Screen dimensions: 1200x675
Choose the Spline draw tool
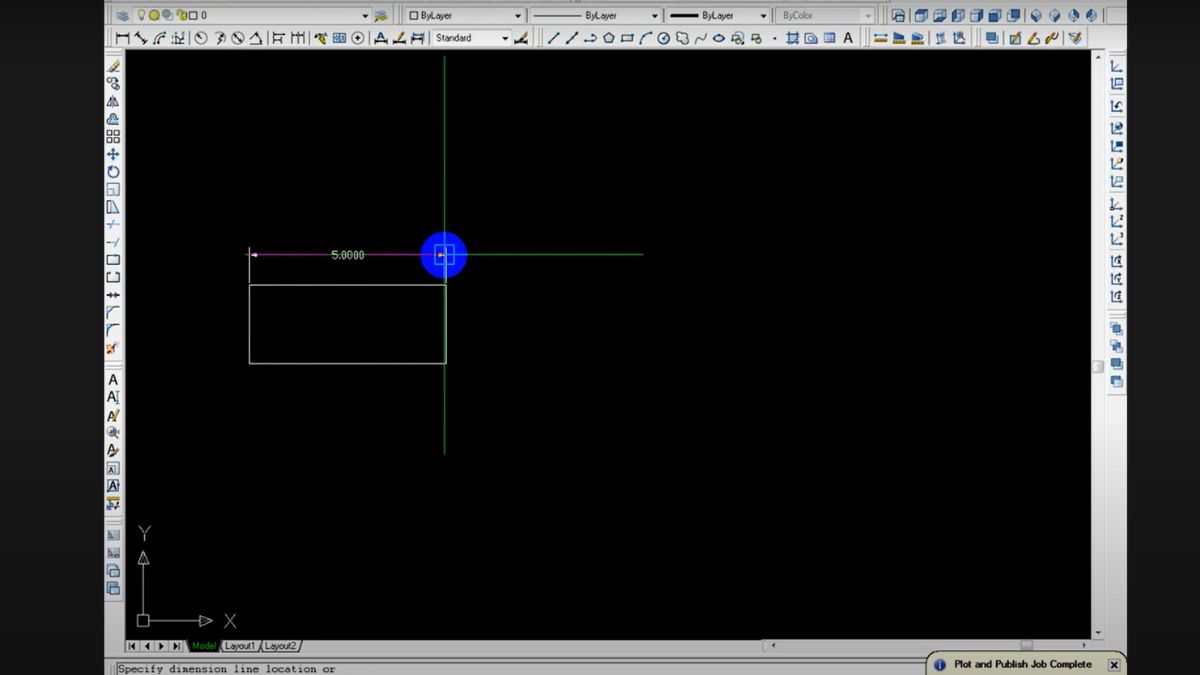[701, 38]
